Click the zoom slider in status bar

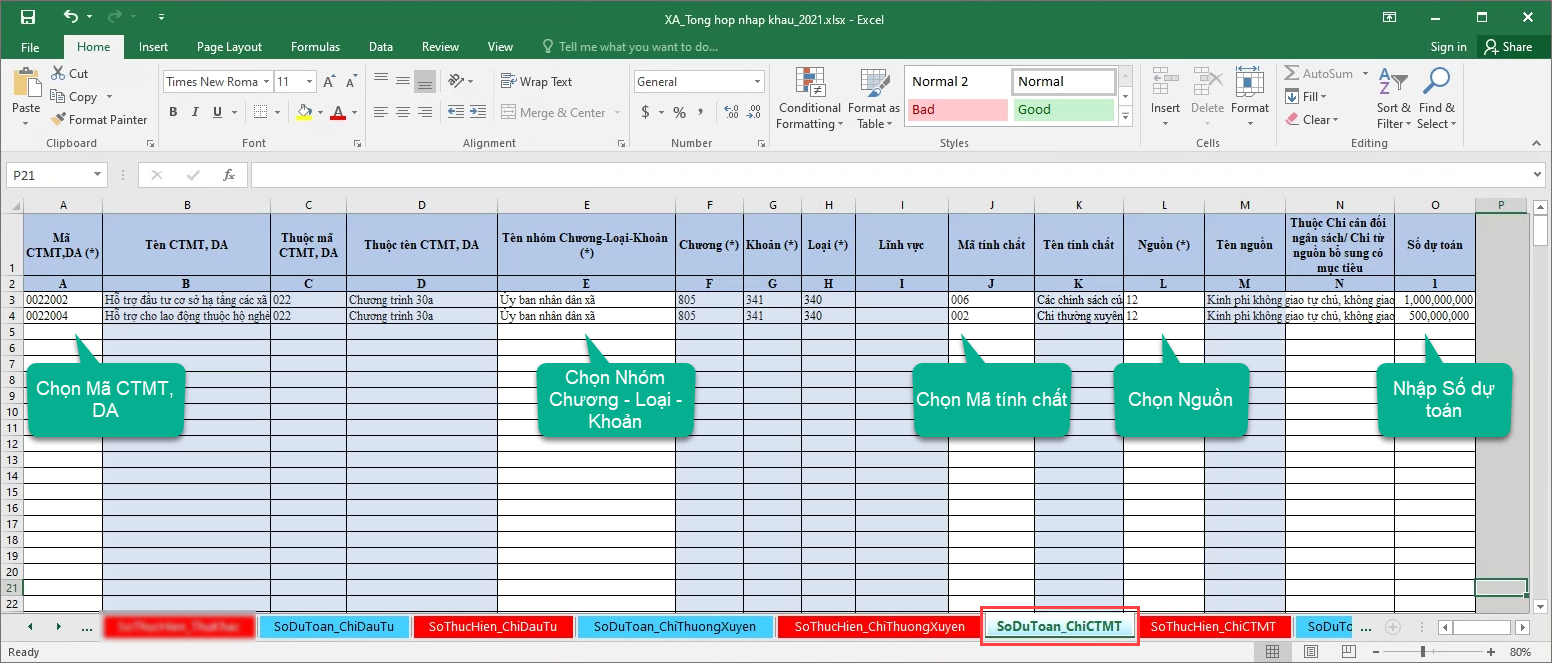point(1423,652)
